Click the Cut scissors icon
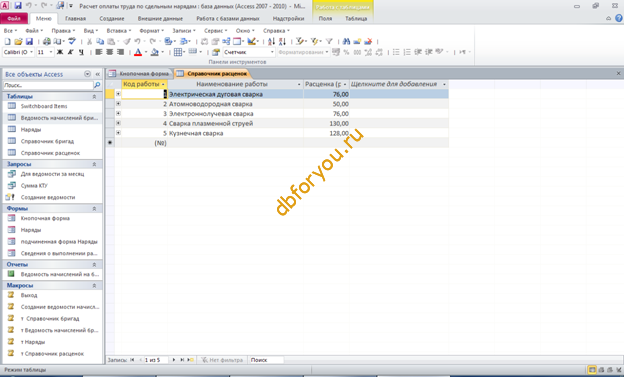This screenshot has height=377, width=624. (x=89, y=41)
